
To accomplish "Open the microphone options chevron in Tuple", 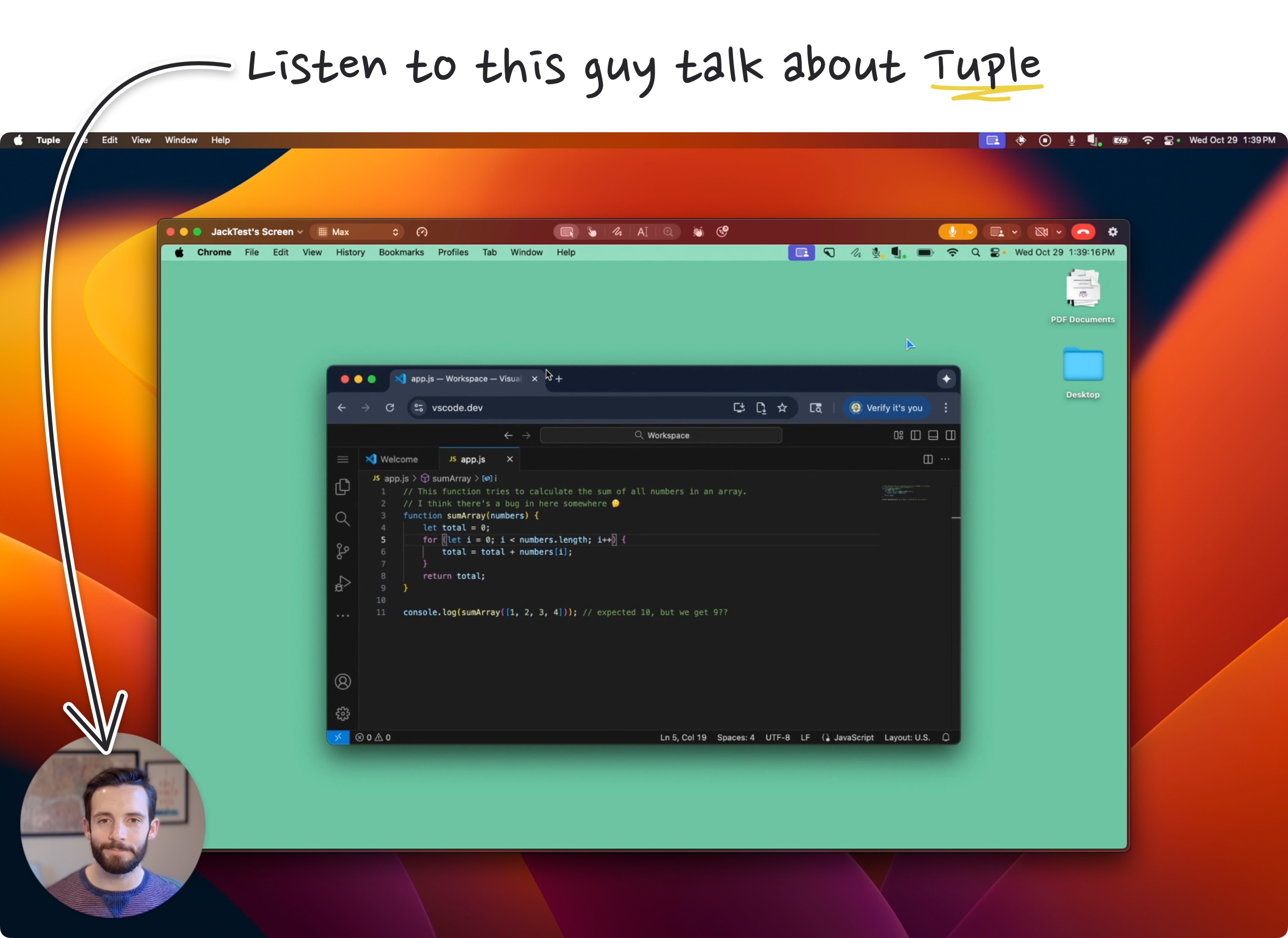I will (971, 231).
